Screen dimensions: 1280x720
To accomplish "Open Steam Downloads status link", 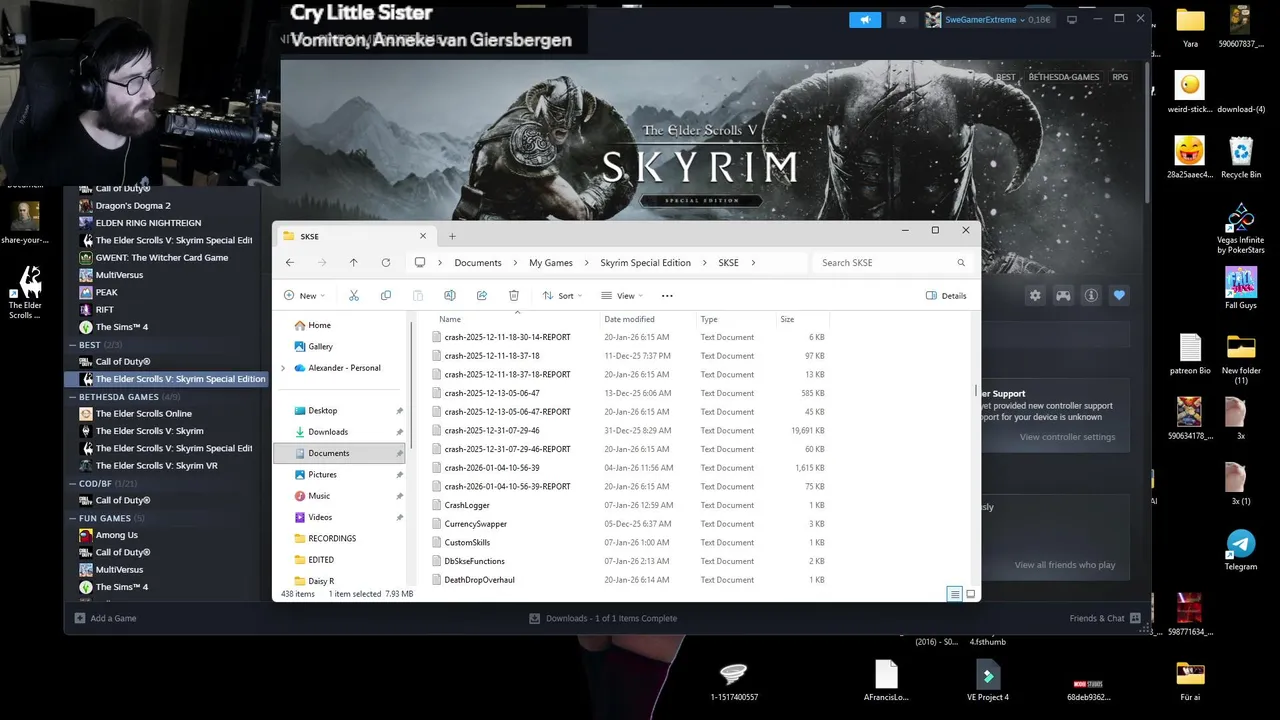I will tap(603, 618).
